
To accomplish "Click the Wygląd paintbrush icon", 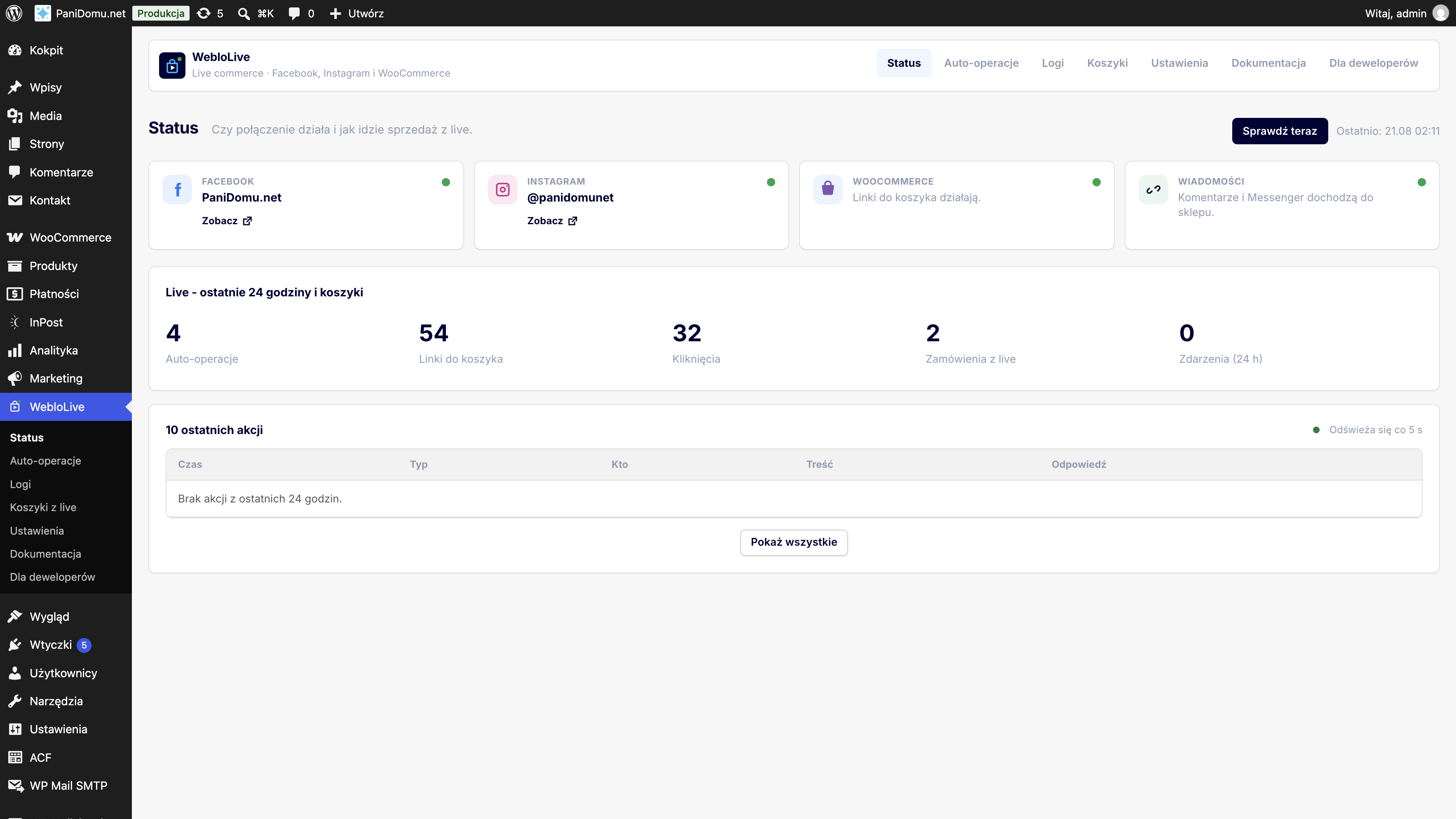I will click(15, 617).
